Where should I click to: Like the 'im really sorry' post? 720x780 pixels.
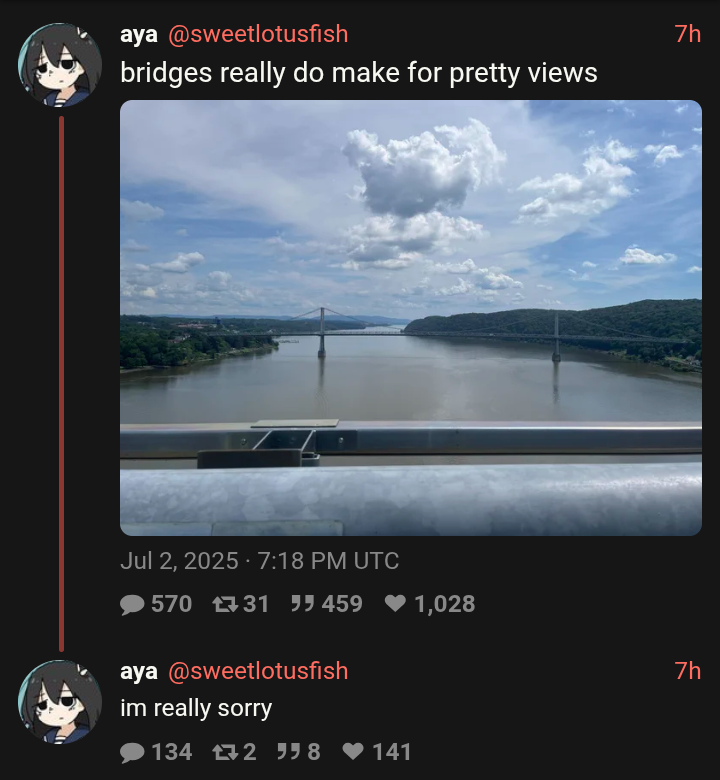(x=353, y=752)
